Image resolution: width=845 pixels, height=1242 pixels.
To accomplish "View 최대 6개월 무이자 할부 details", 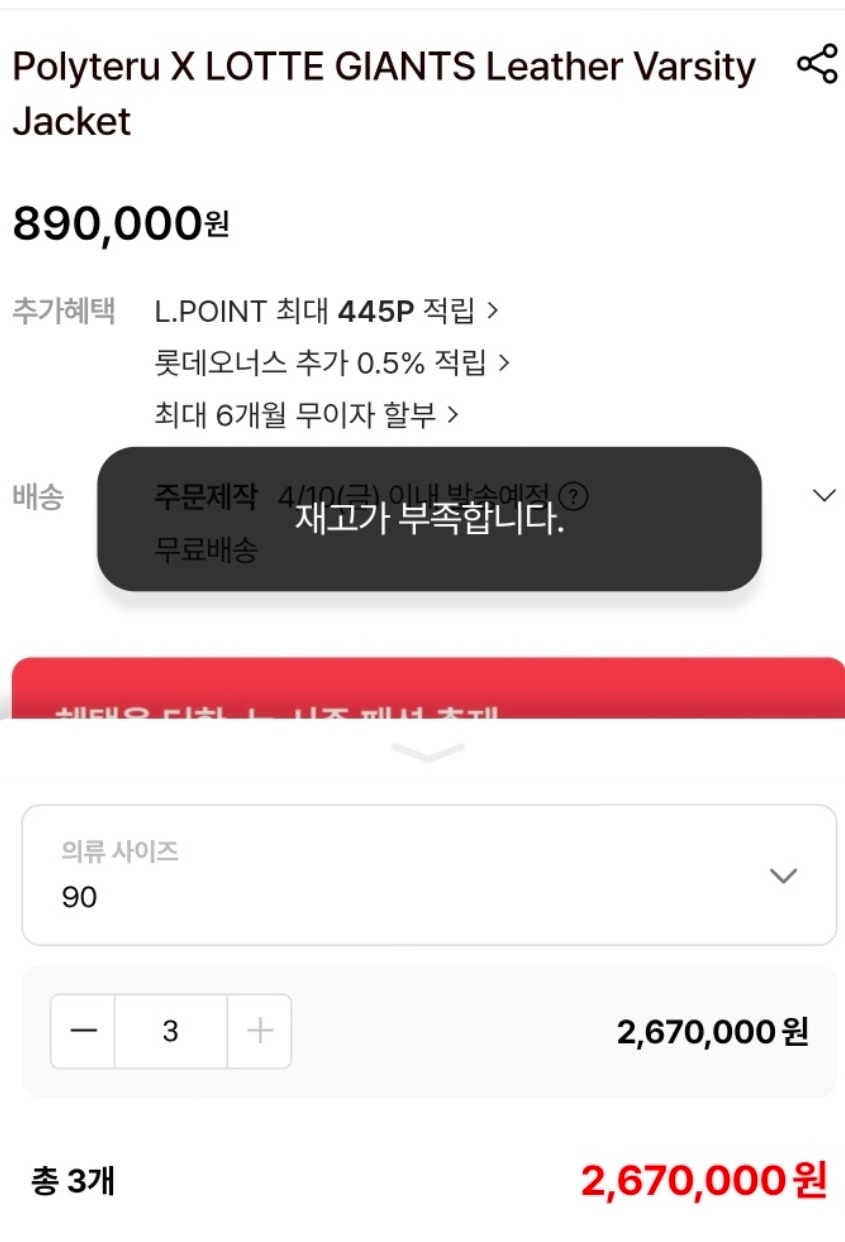I will click(306, 414).
